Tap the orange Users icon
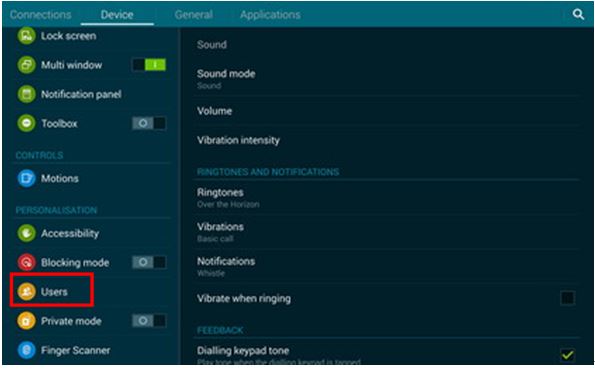The height and width of the screenshot is (369, 595). (x=26, y=292)
